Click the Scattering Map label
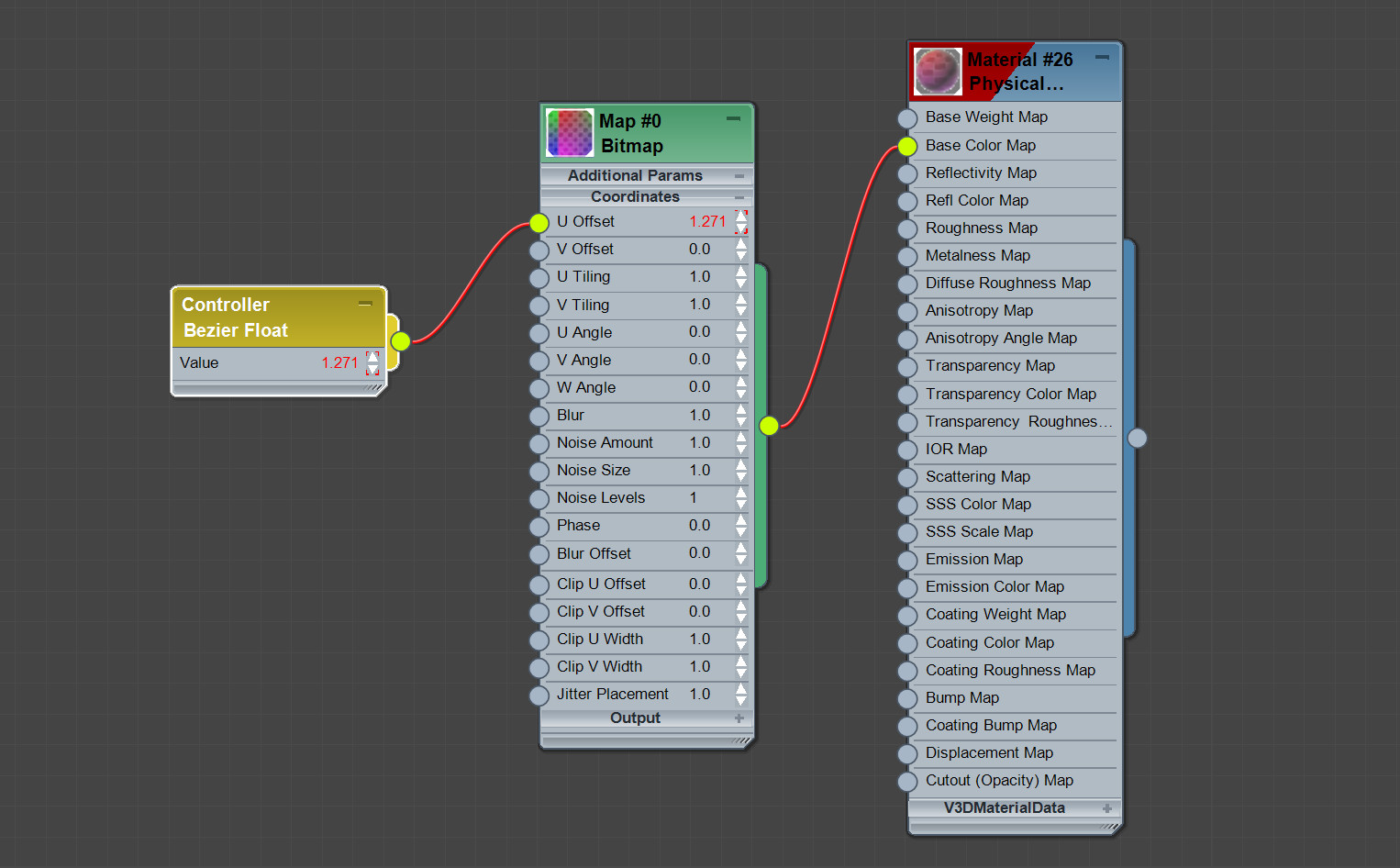This screenshot has height=868, width=1400. 977,476
